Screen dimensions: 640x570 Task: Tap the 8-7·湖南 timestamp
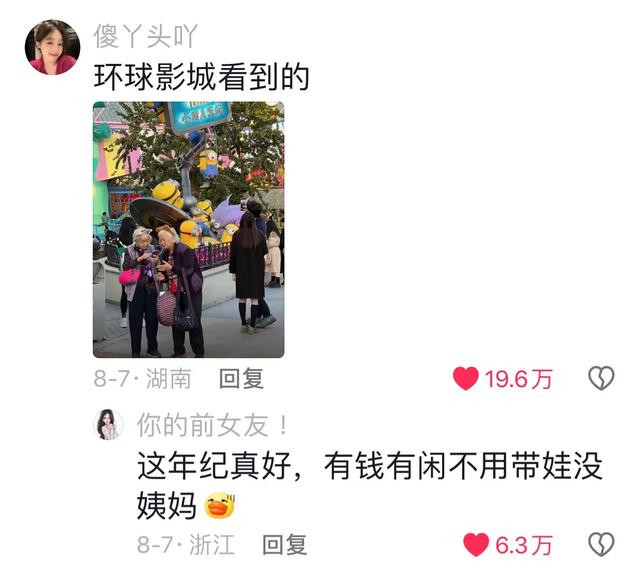(x=142, y=378)
